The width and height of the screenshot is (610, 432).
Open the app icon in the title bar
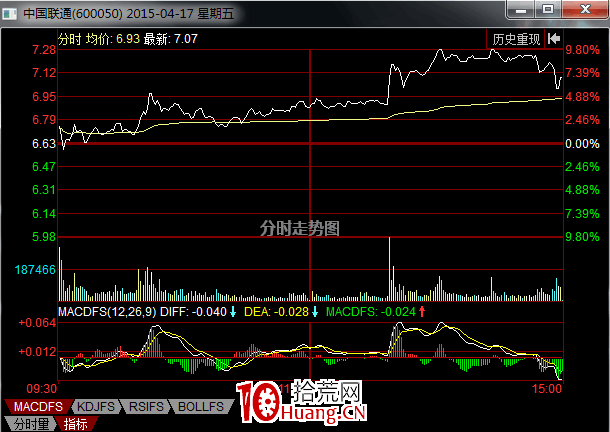coord(10,14)
